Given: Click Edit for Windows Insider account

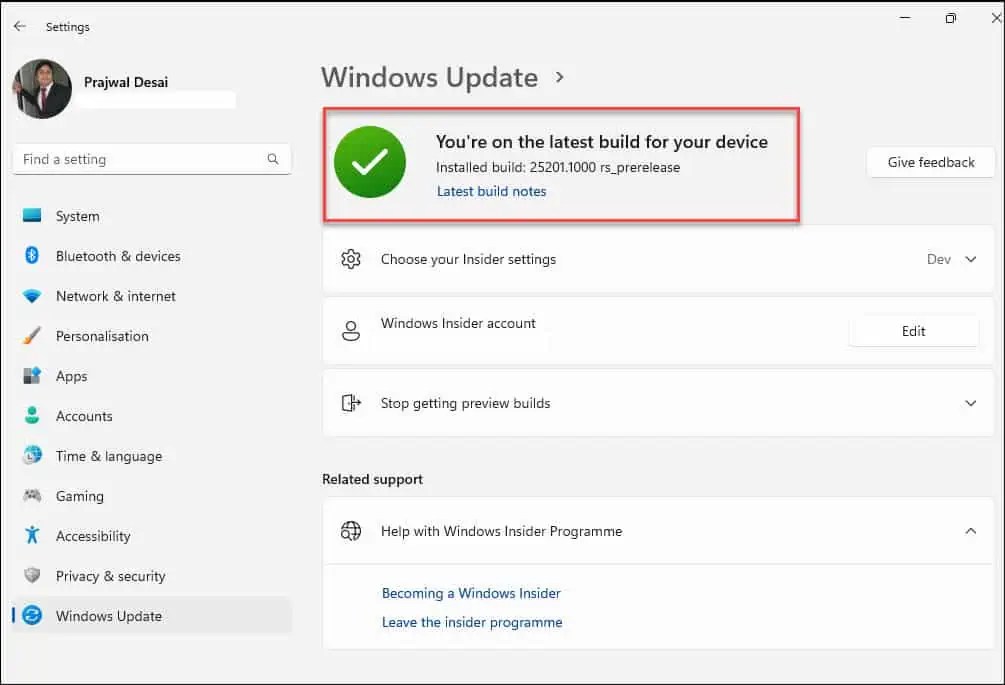Looking at the screenshot, I should pyautogui.click(x=913, y=331).
